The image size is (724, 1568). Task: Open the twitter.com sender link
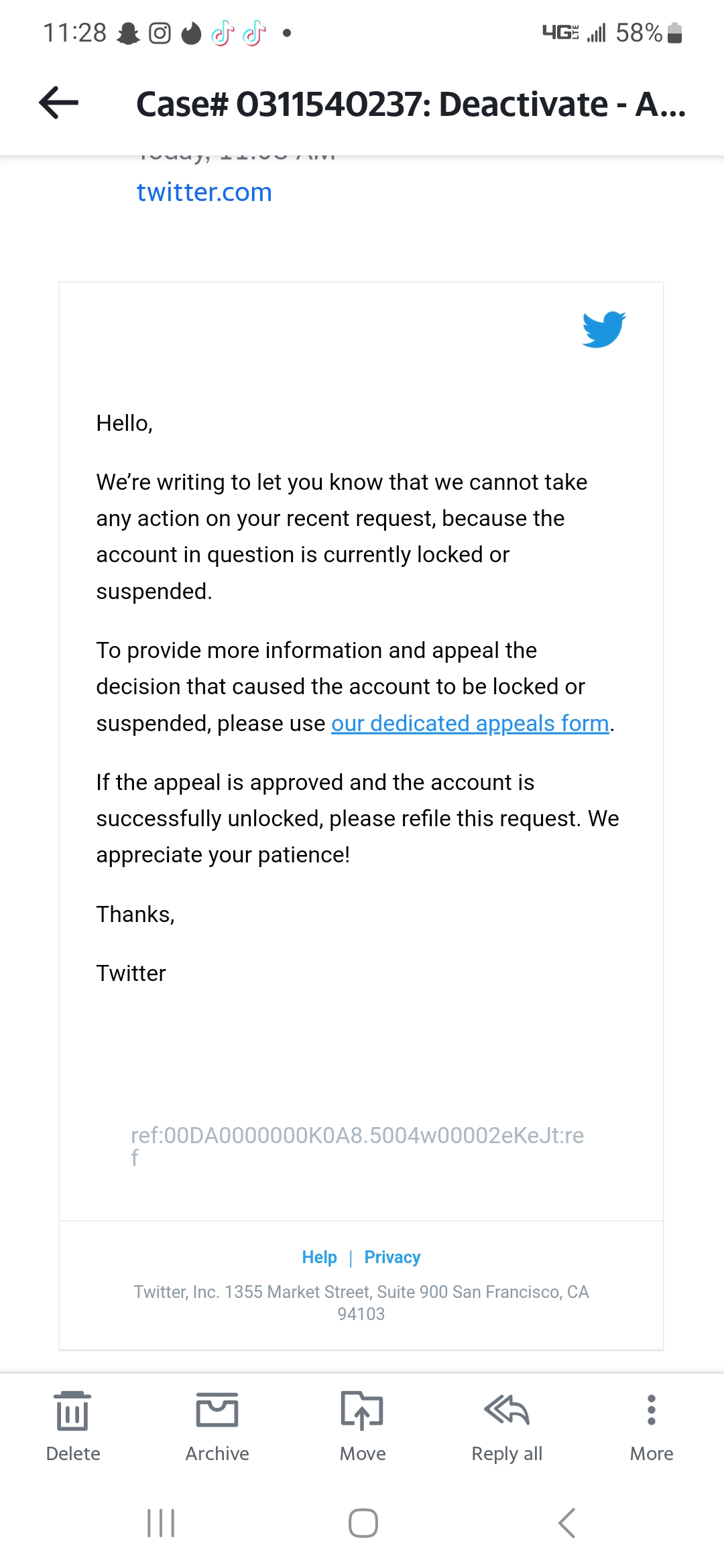pos(204,192)
